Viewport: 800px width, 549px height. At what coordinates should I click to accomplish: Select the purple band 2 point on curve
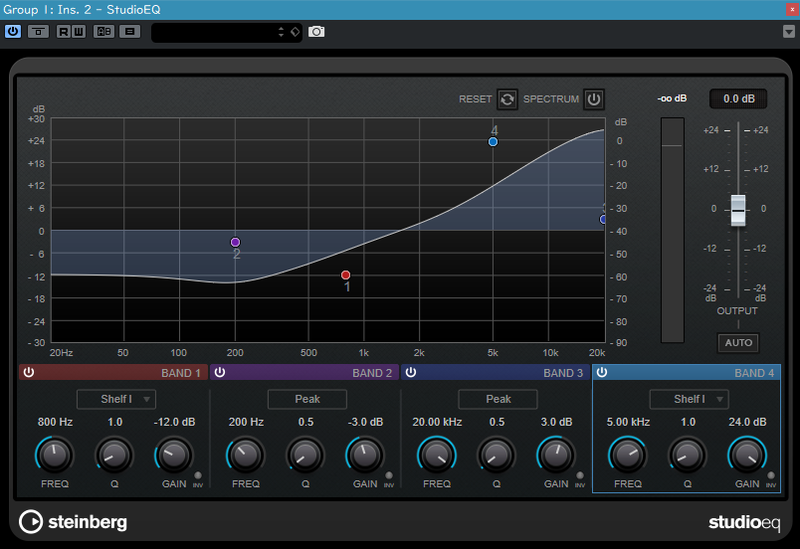point(235,242)
